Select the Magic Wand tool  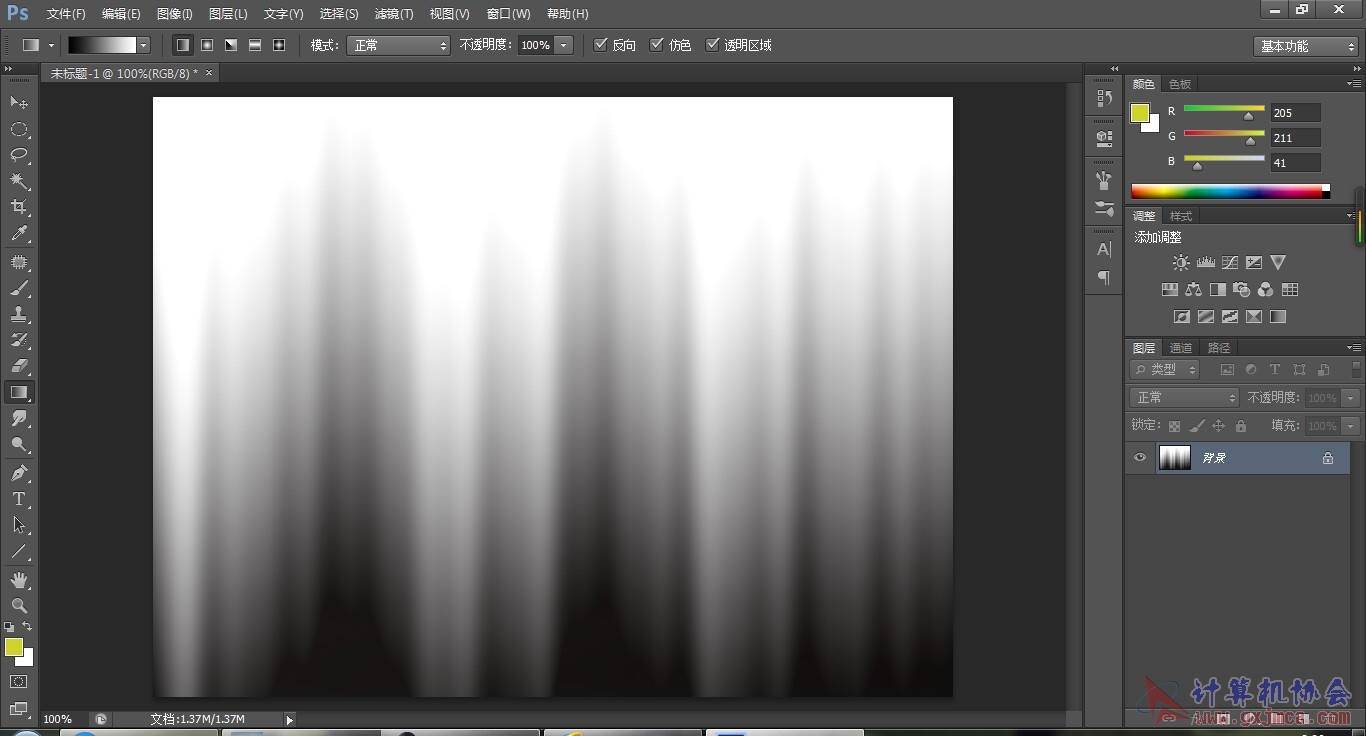click(19, 181)
